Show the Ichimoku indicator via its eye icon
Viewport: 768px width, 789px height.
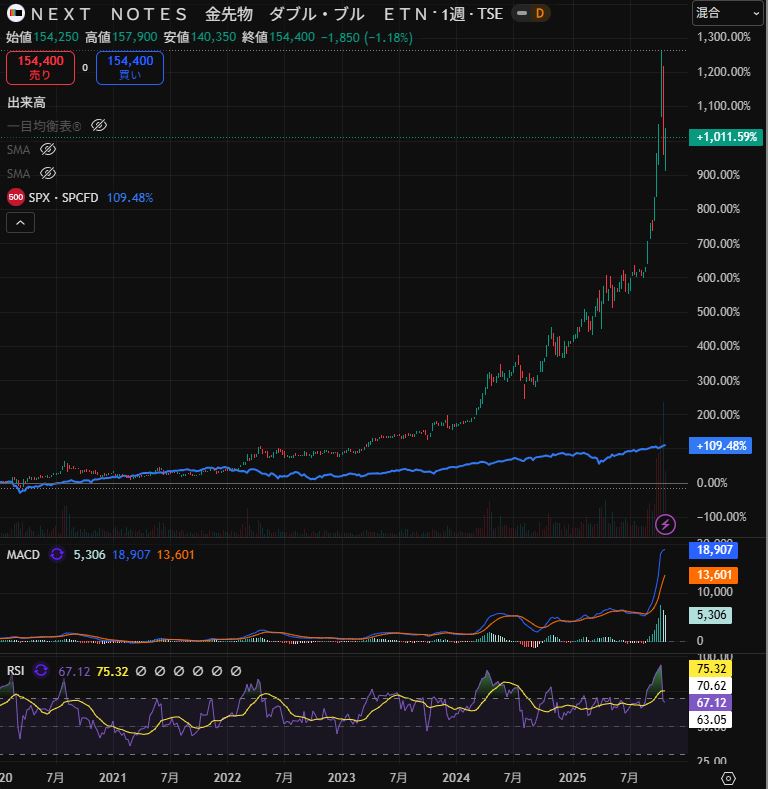(98, 125)
